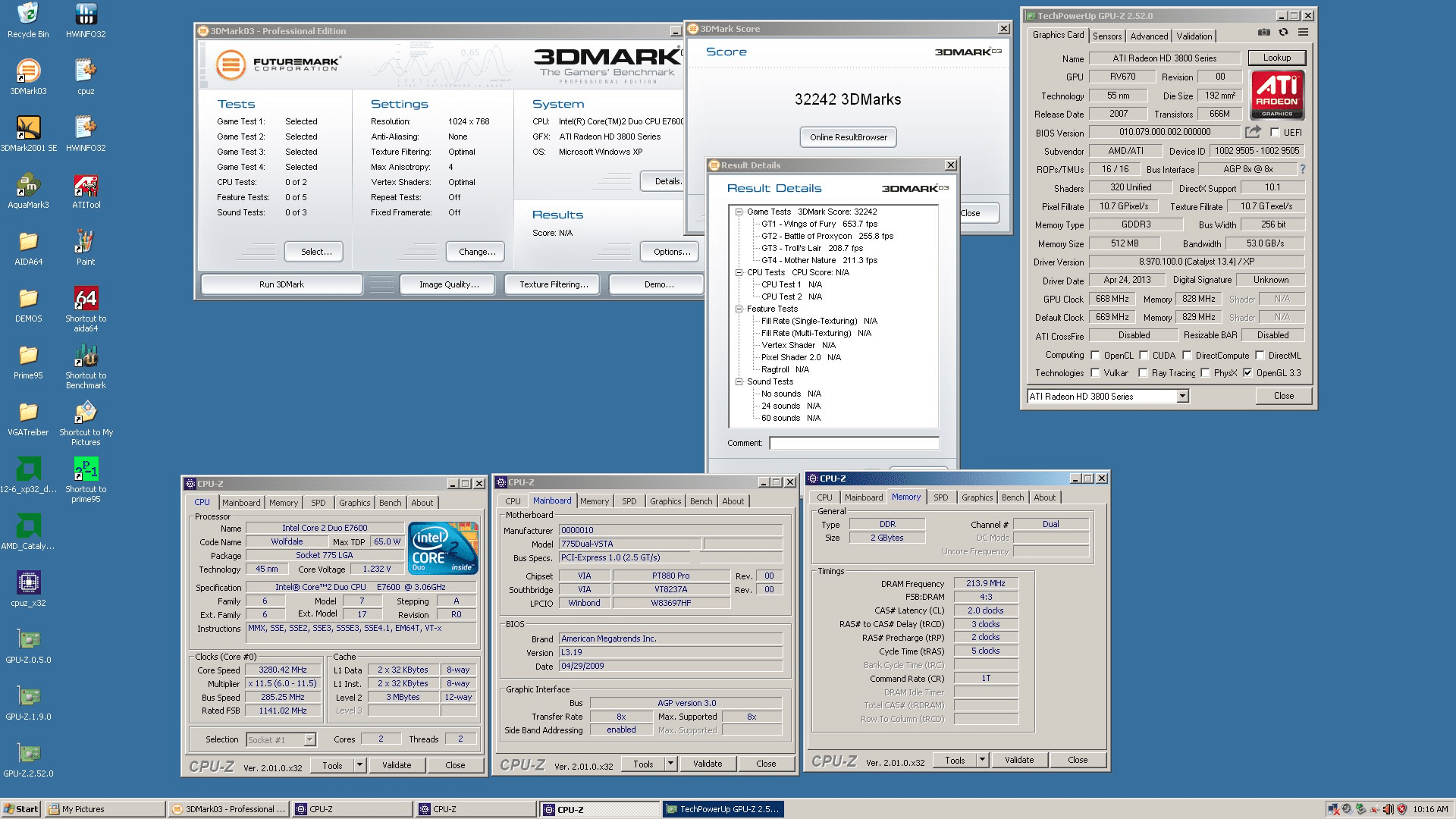Open Bench tab in CPU-Z Mainboard window
This screenshot has height=819, width=1456.
tap(701, 501)
